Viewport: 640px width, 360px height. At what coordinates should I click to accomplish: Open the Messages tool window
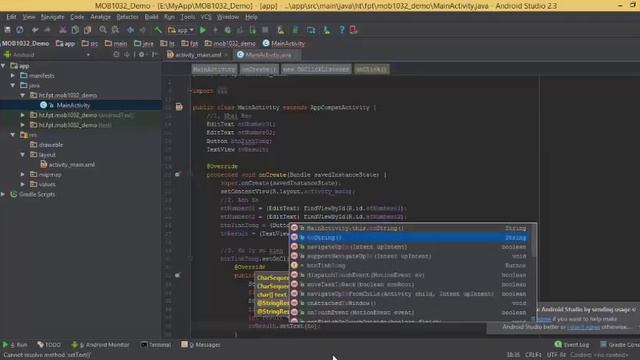tap(201, 345)
